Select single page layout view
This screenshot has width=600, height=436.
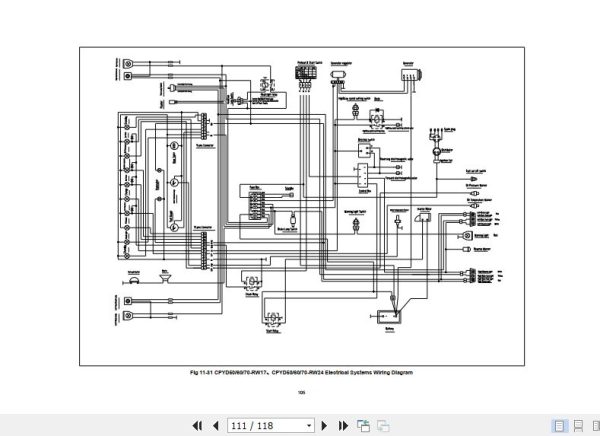coord(559,425)
